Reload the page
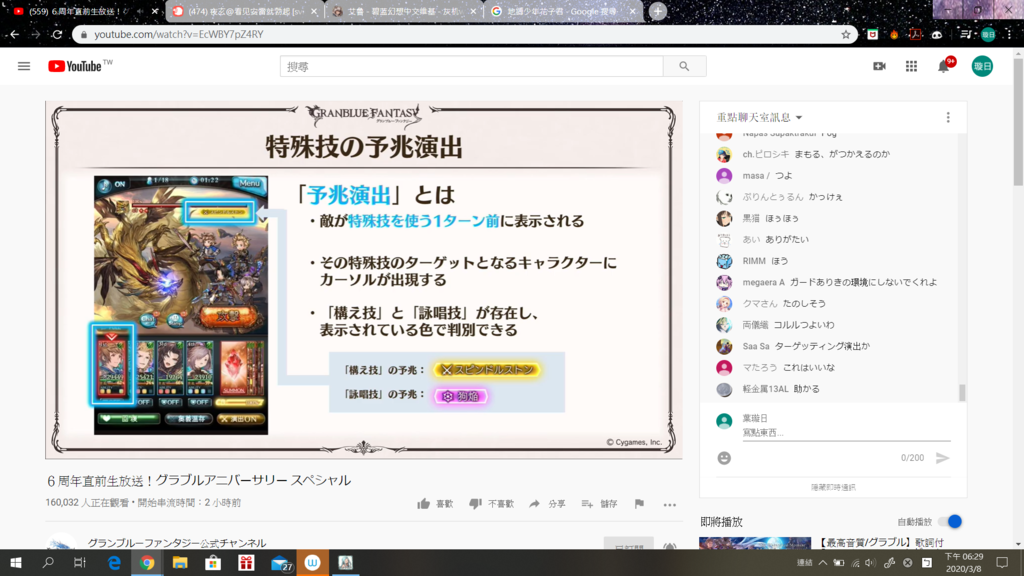1024x576 pixels. pyautogui.click(x=57, y=35)
